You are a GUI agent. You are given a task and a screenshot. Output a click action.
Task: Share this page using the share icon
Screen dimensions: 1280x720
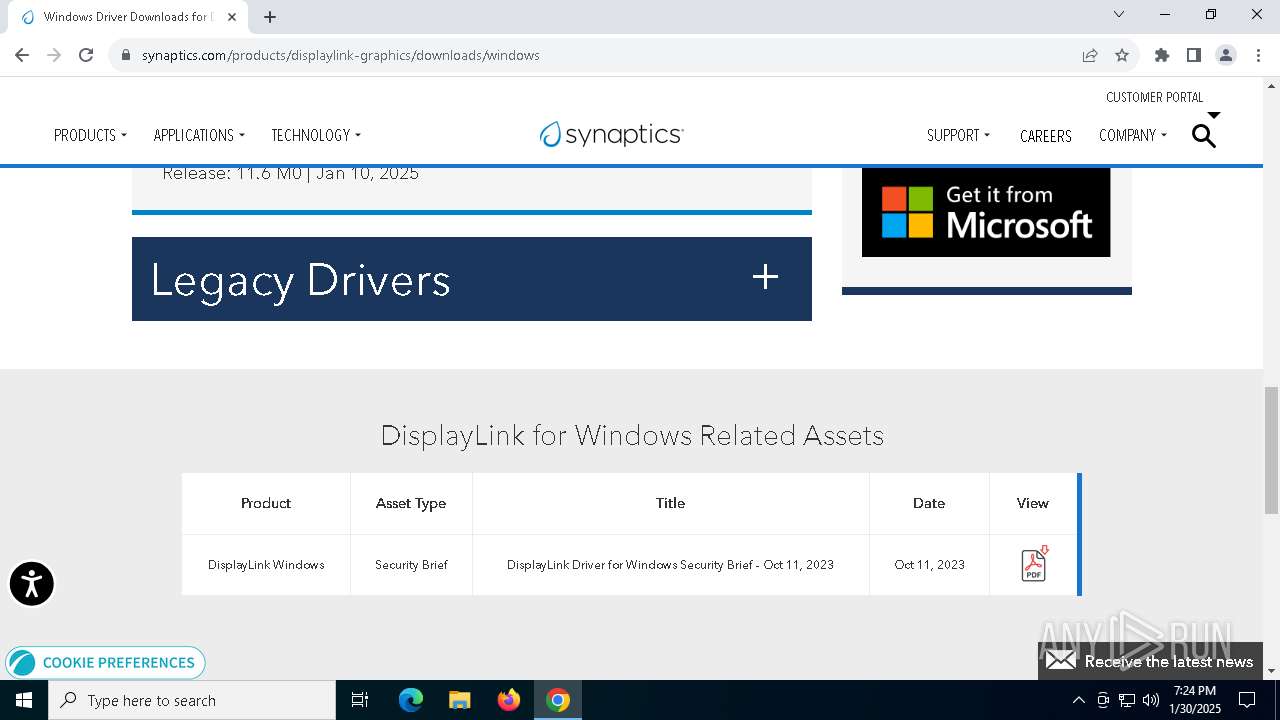[x=1090, y=55]
